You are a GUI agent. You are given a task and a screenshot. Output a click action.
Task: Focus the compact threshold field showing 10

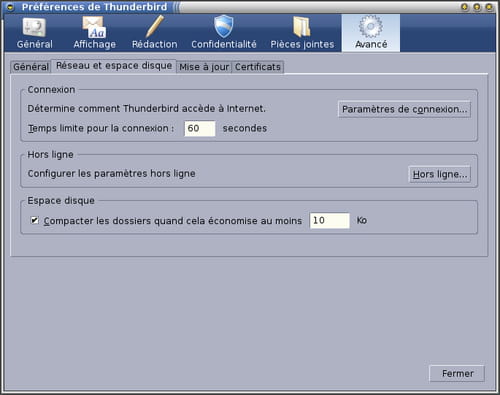pyautogui.click(x=330, y=220)
